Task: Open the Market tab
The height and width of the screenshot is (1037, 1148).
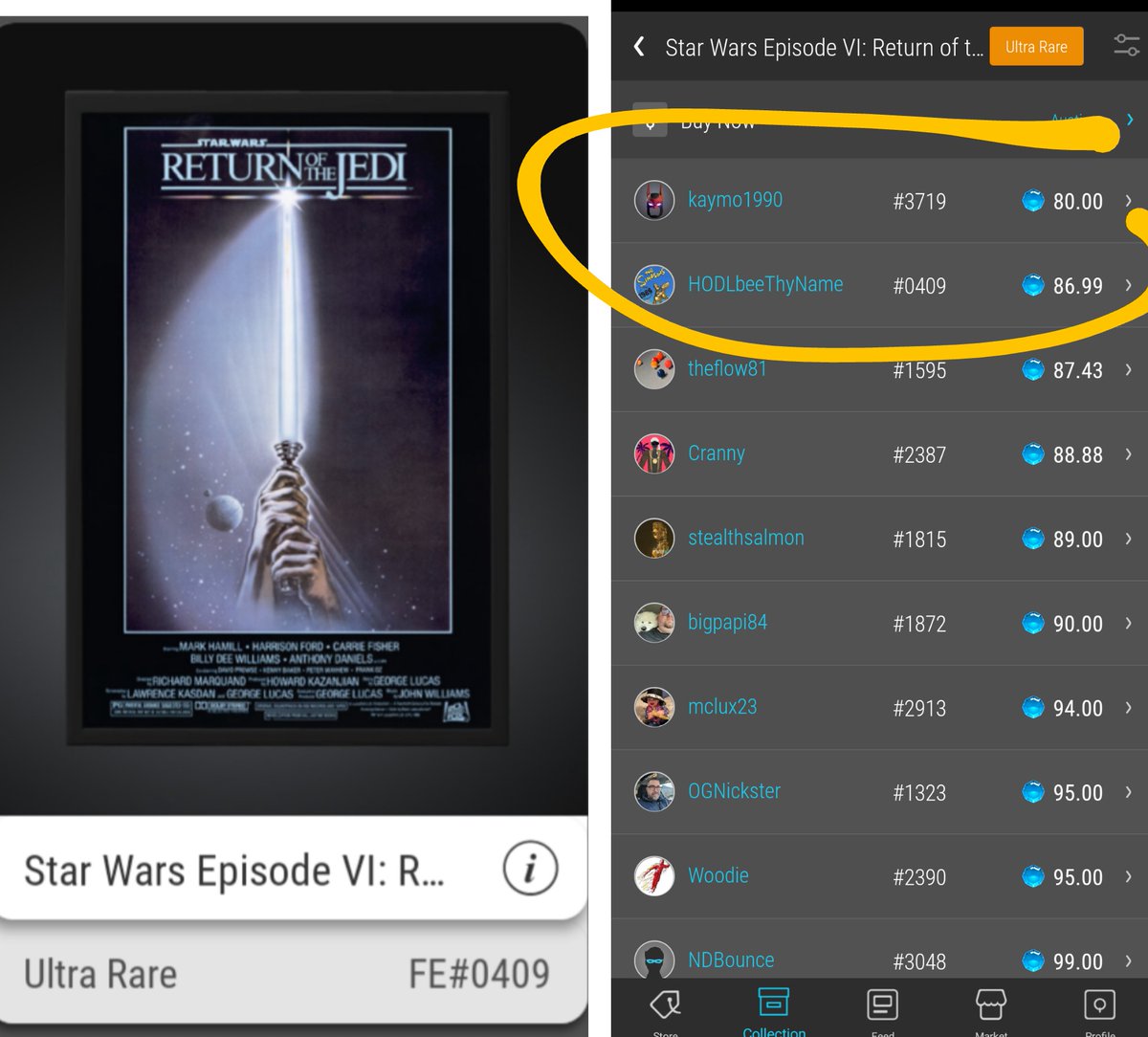Action: point(991,1011)
